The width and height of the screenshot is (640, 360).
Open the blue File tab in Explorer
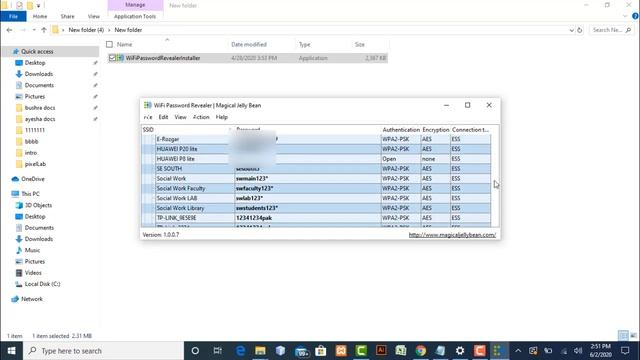click(x=13, y=16)
